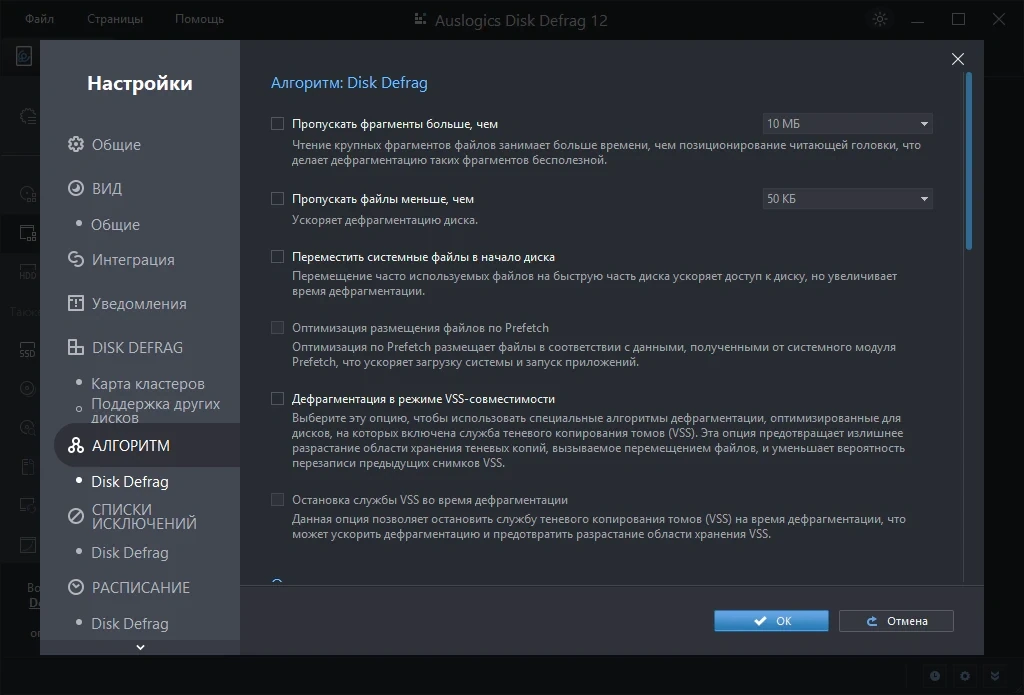Click the DISK DEFRAG blocks icon
Screen dimensions: 1024x695
click(76, 347)
